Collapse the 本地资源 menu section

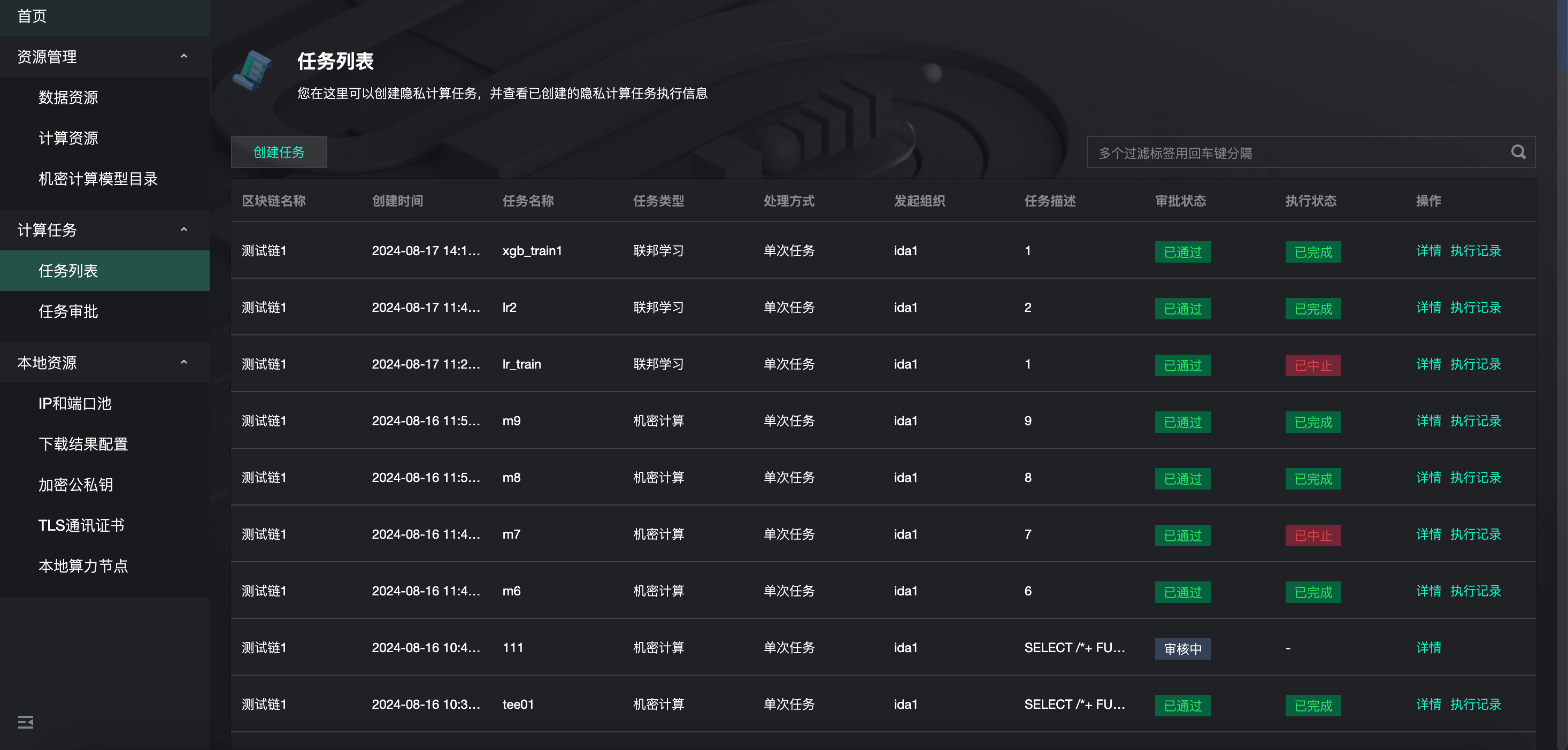[x=184, y=362]
